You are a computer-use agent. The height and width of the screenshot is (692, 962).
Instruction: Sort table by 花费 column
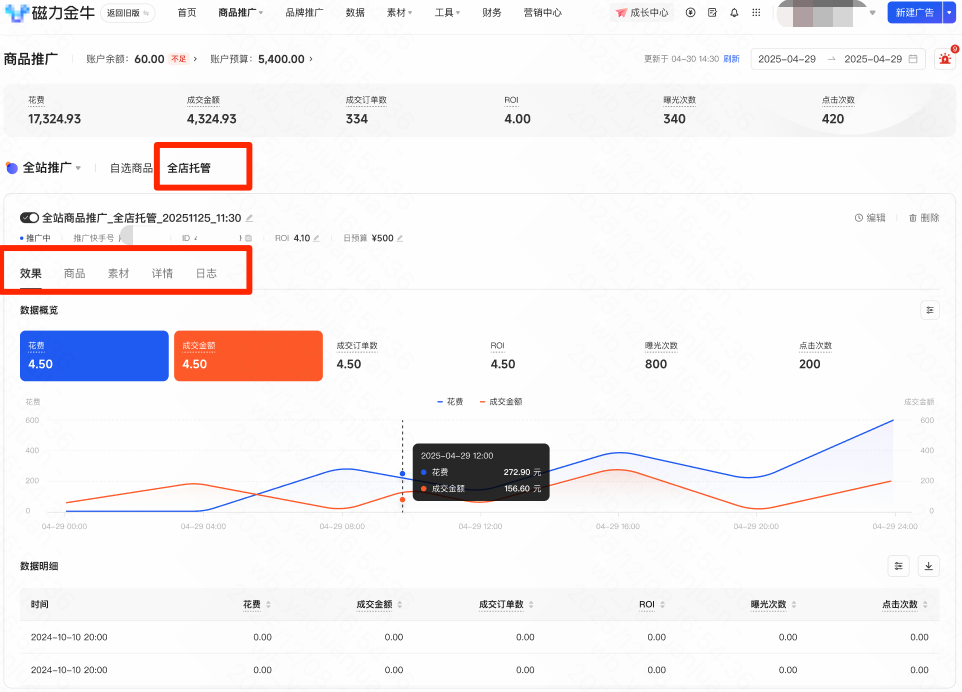[268, 605]
